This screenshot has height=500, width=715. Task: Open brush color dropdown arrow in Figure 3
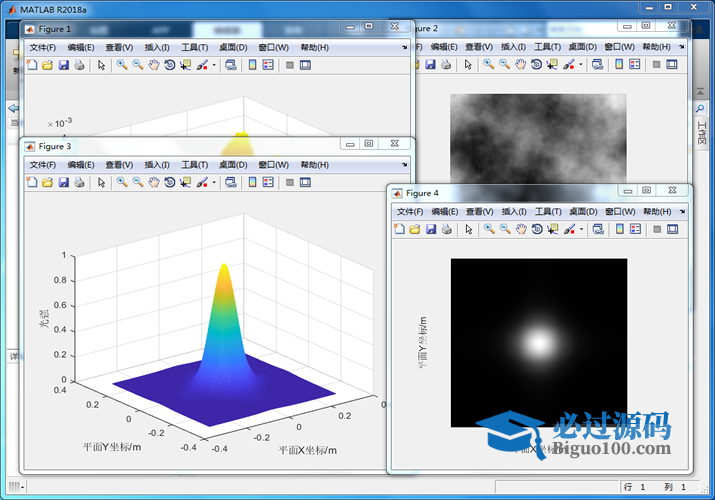click(x=214, y=183)
